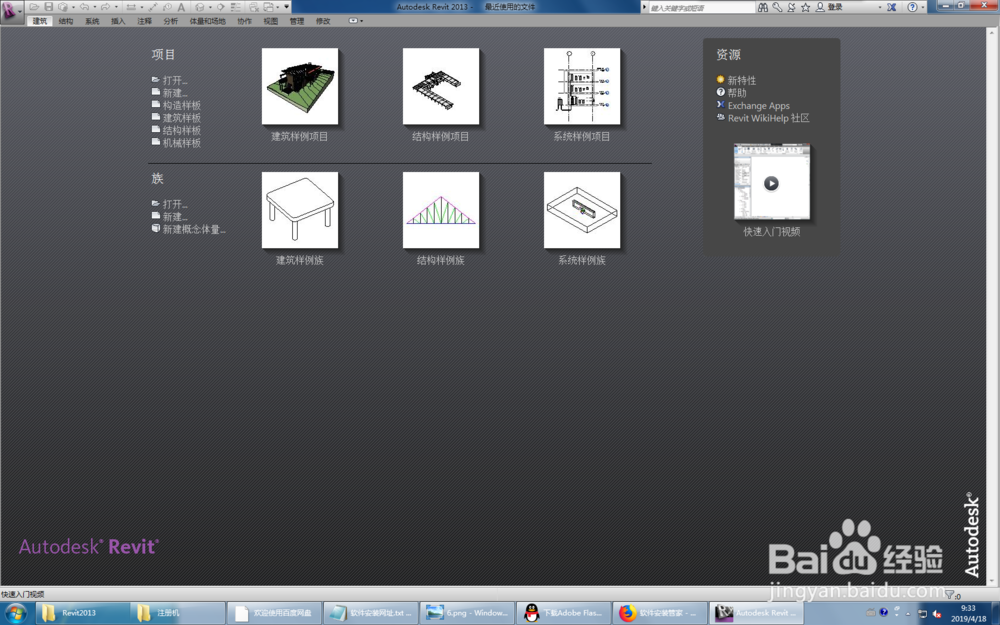Click the Subscription Center key icon

(777, 7)
